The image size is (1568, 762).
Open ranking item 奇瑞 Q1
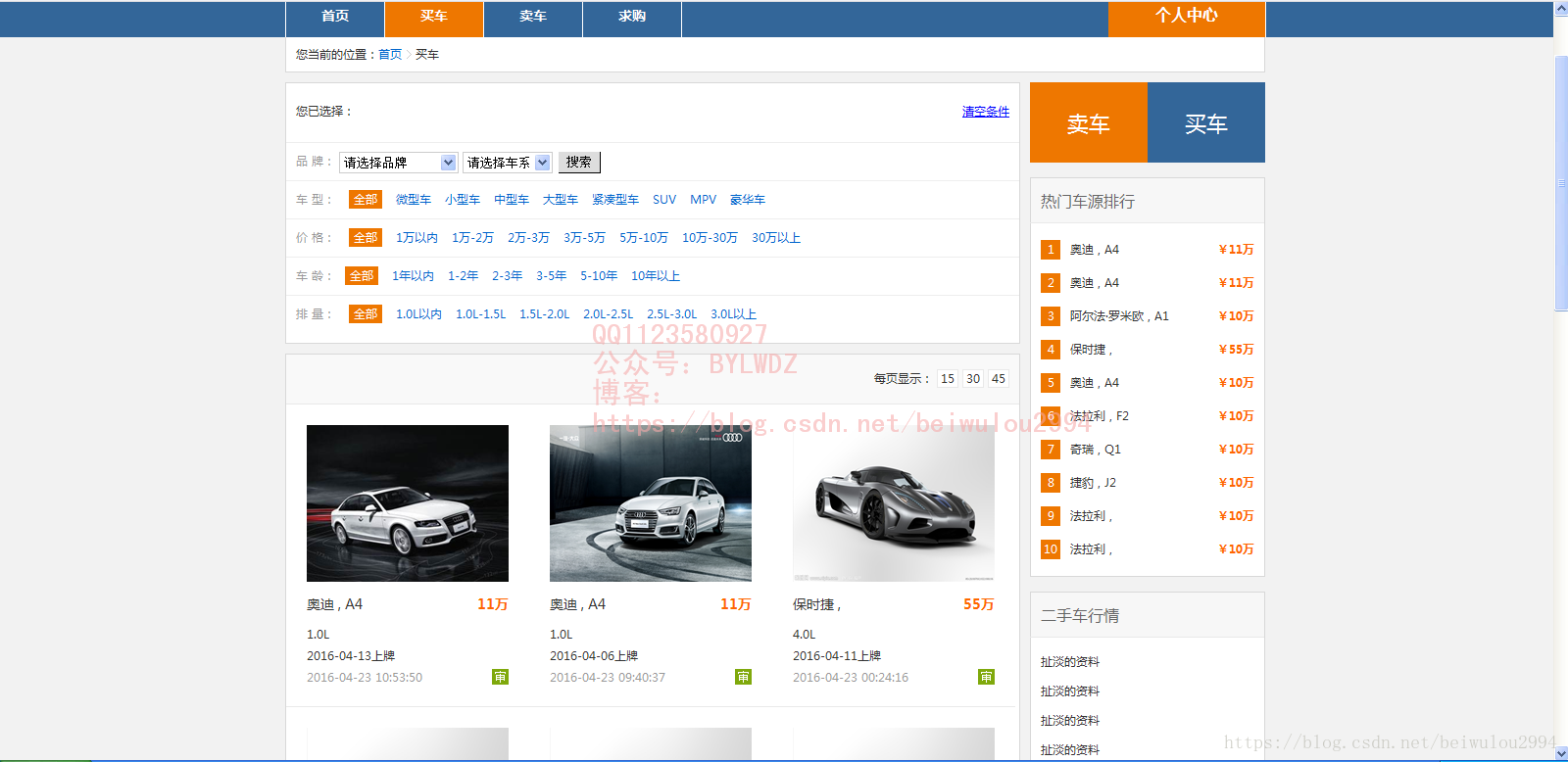pyautogui.click(x=1096, y=450)
